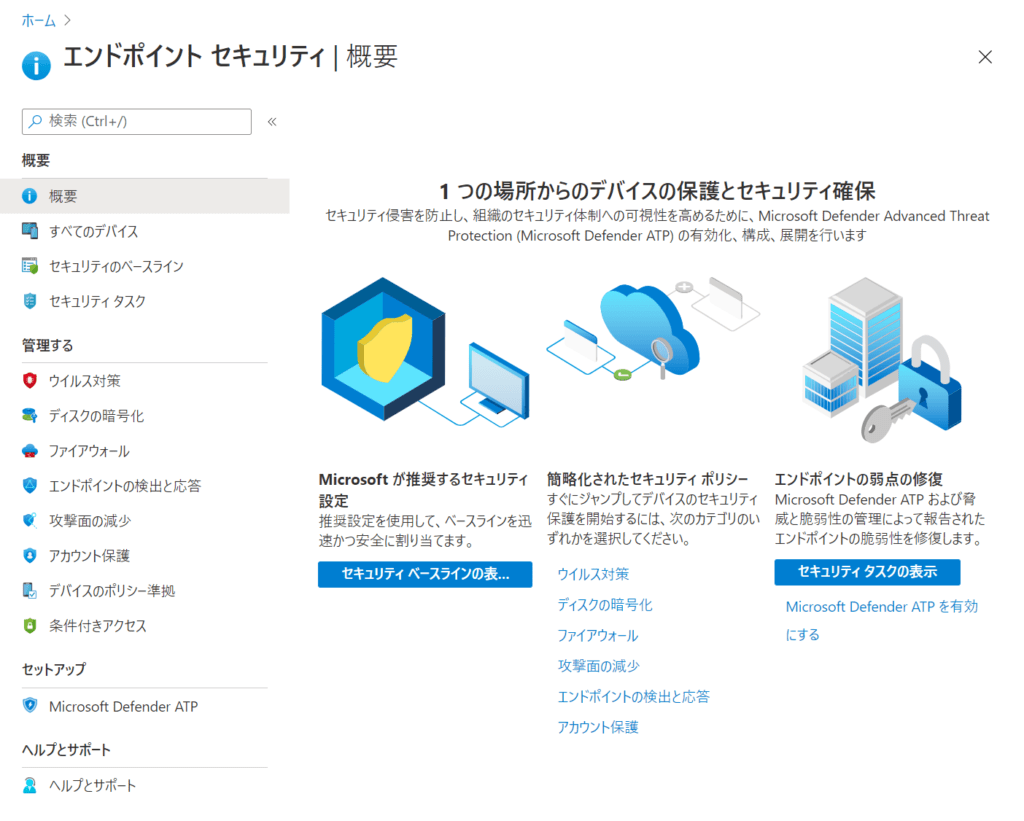Screen dimensions: 1024x821
Task: Click the エンドポイントの検出と応答 icon
Action: [x=29, y=485]
